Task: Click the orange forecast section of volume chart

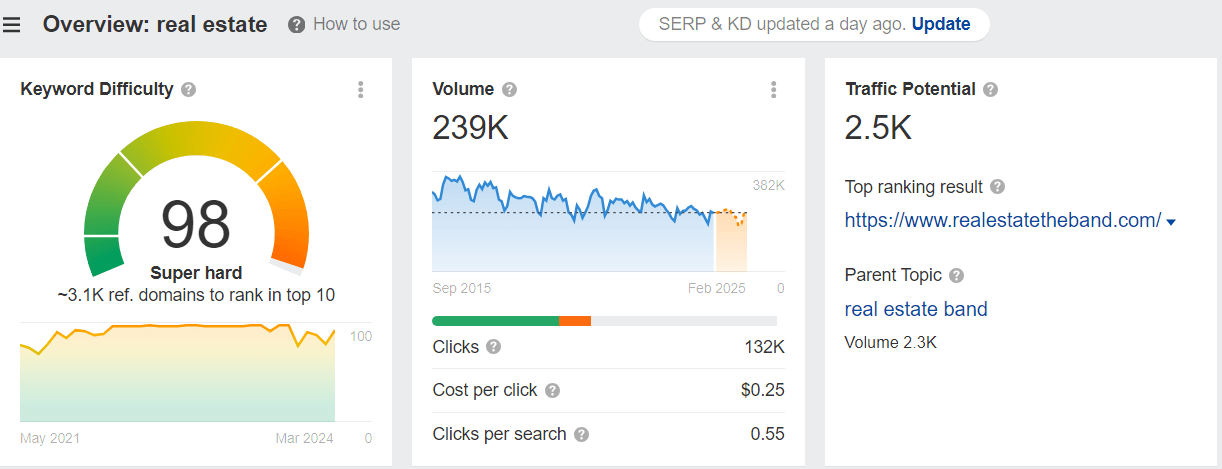Action: [x=731, y=240]
